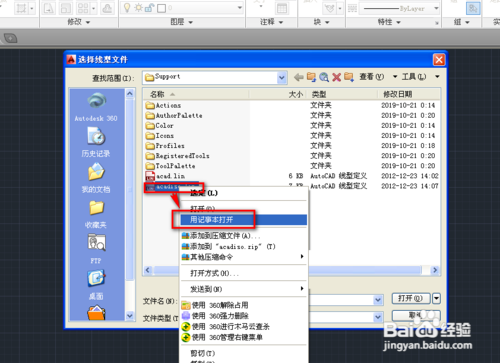
Task: Expand the 查找范围 Support folder dropdown
Action: pos(282,78)
